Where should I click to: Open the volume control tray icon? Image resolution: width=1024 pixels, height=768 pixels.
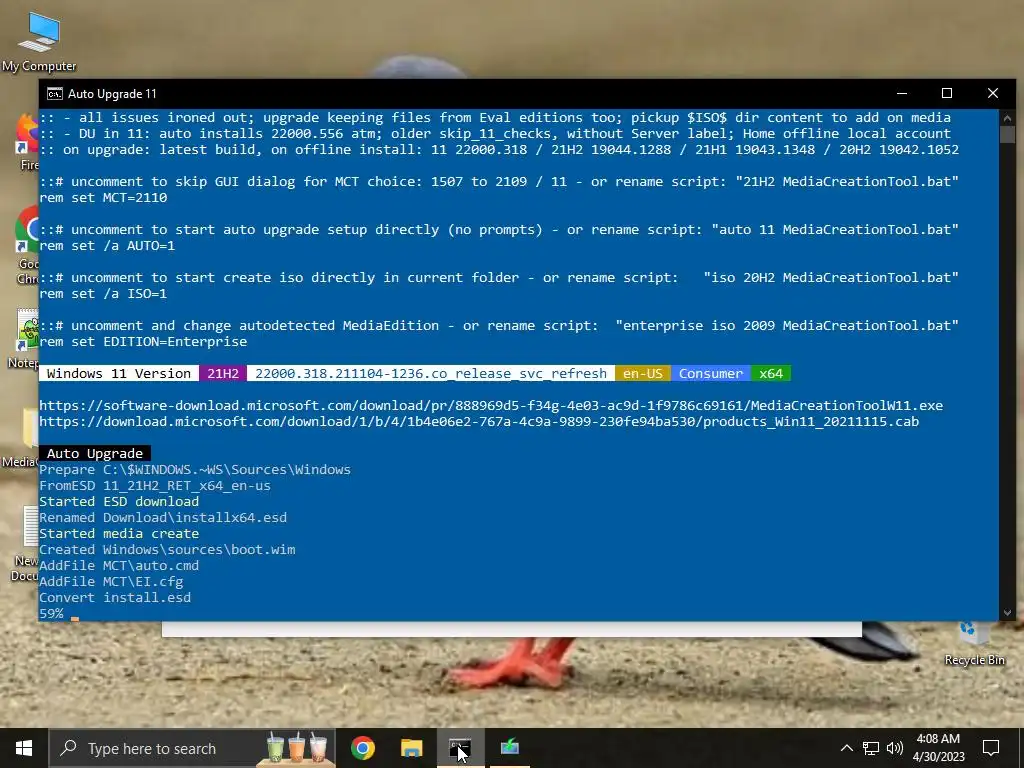(x=895, y=748)
